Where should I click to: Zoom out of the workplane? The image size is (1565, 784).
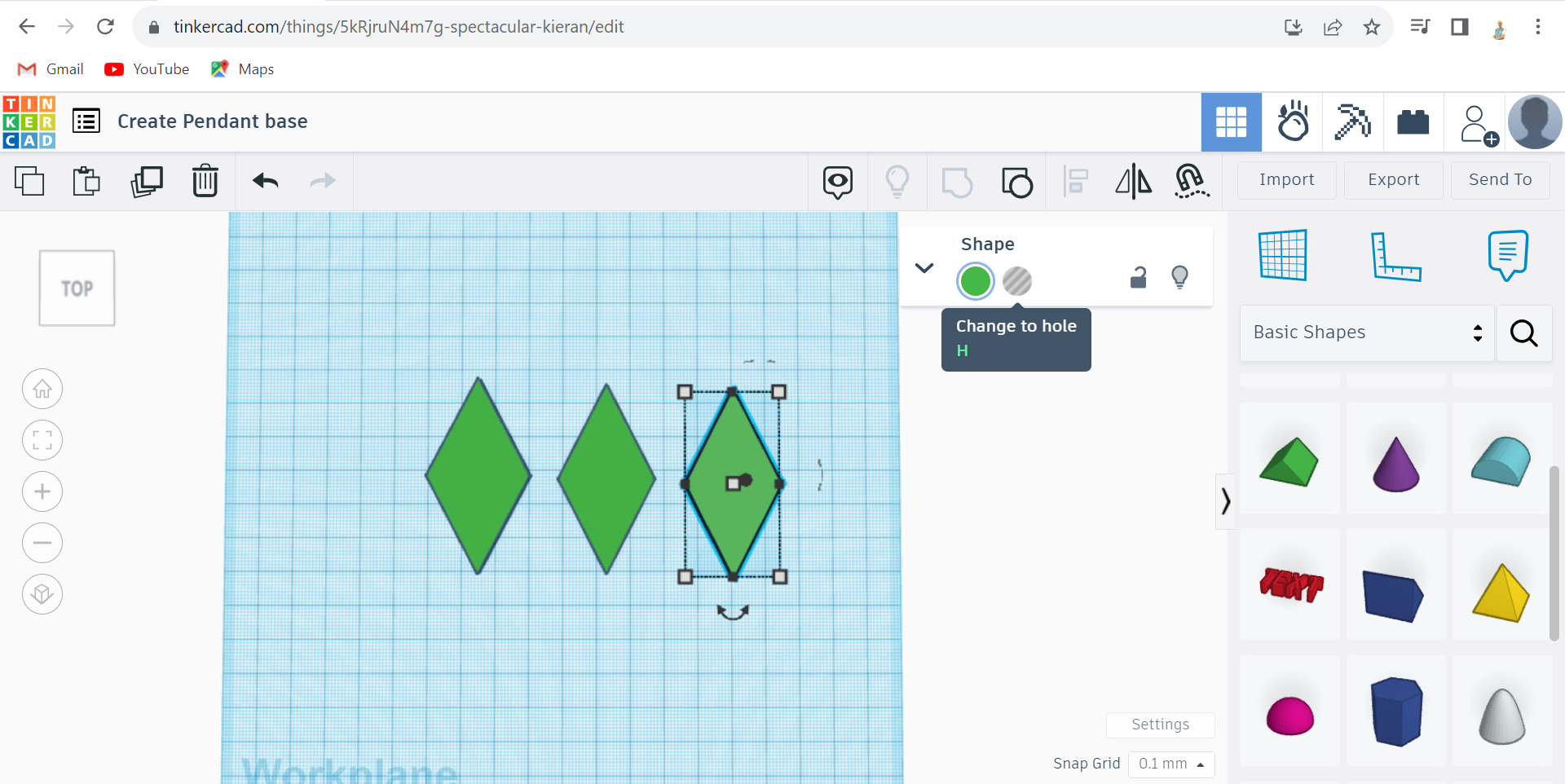[x=42, y=543]
